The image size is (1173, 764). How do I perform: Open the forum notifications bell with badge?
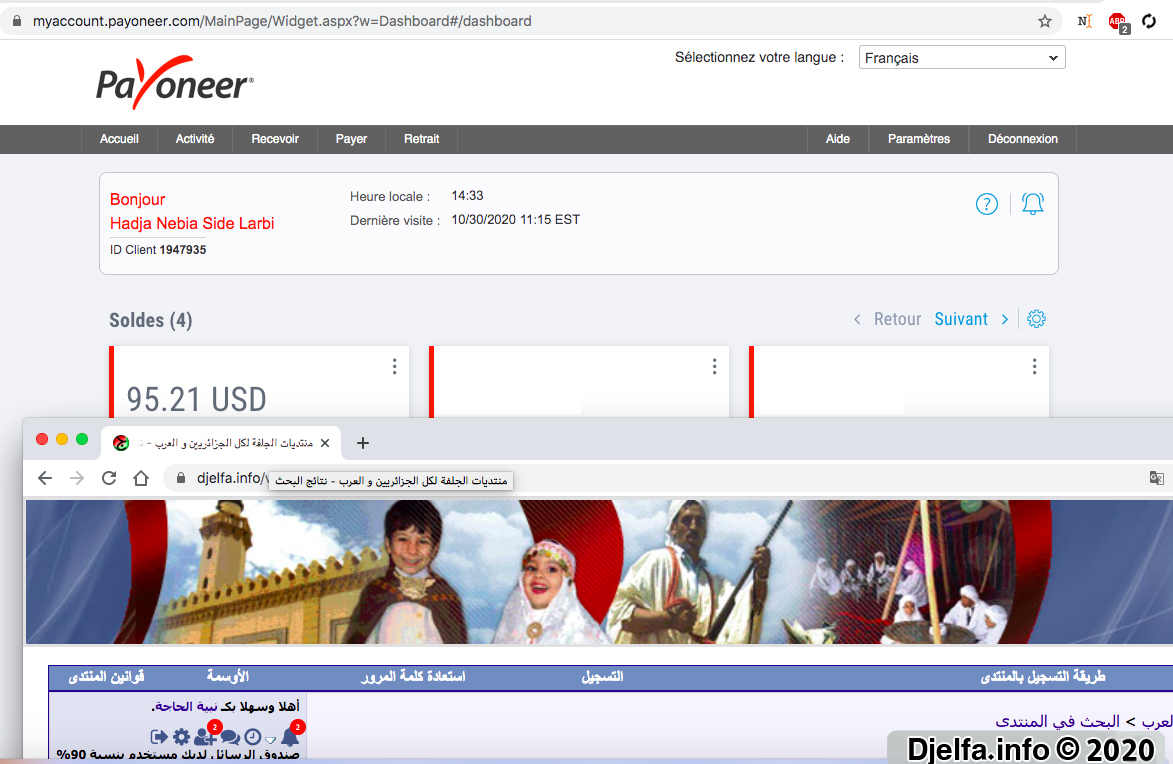(291, 736)
